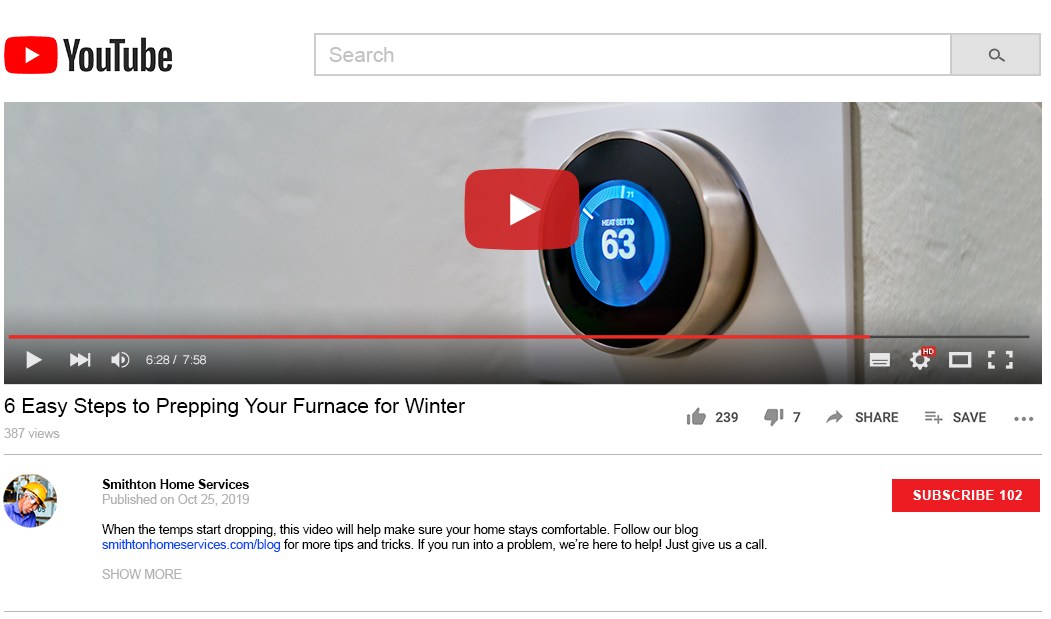Enter fullscreen using the fullscreen icon
This screenshot has width=1051, height=619.
(1000, 360)
